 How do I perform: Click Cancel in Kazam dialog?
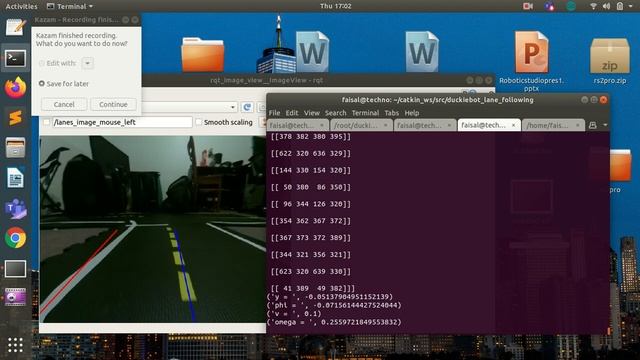(64, 104)
